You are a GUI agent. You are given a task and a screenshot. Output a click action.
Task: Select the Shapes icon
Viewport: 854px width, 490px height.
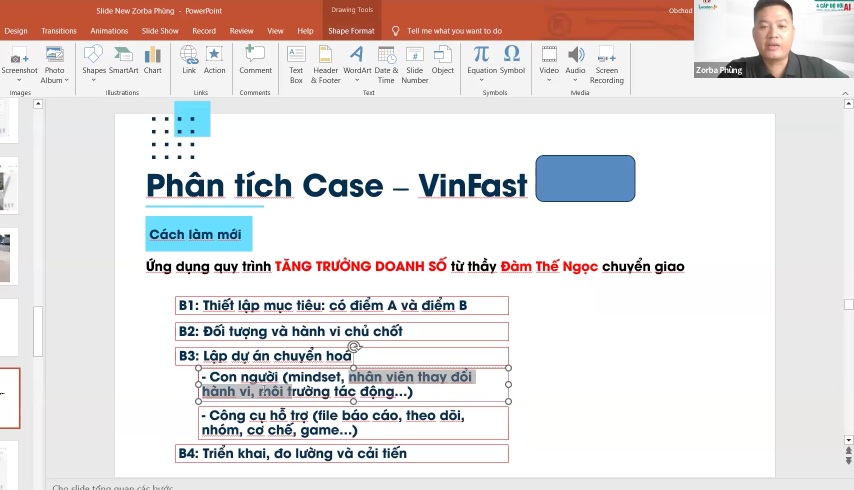[x=93, y=55]
